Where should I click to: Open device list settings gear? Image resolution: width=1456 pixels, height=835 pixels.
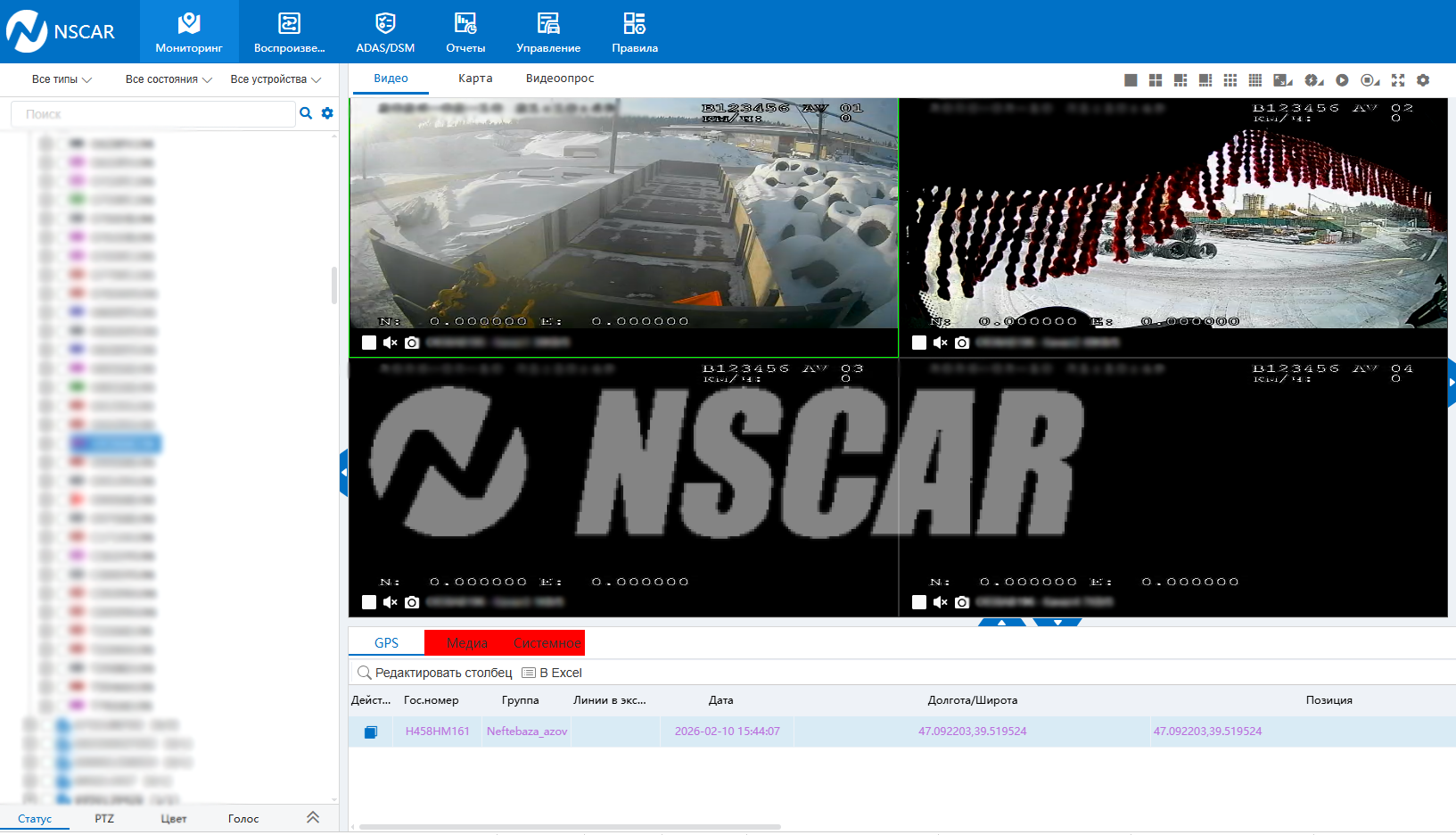point(327,113)
